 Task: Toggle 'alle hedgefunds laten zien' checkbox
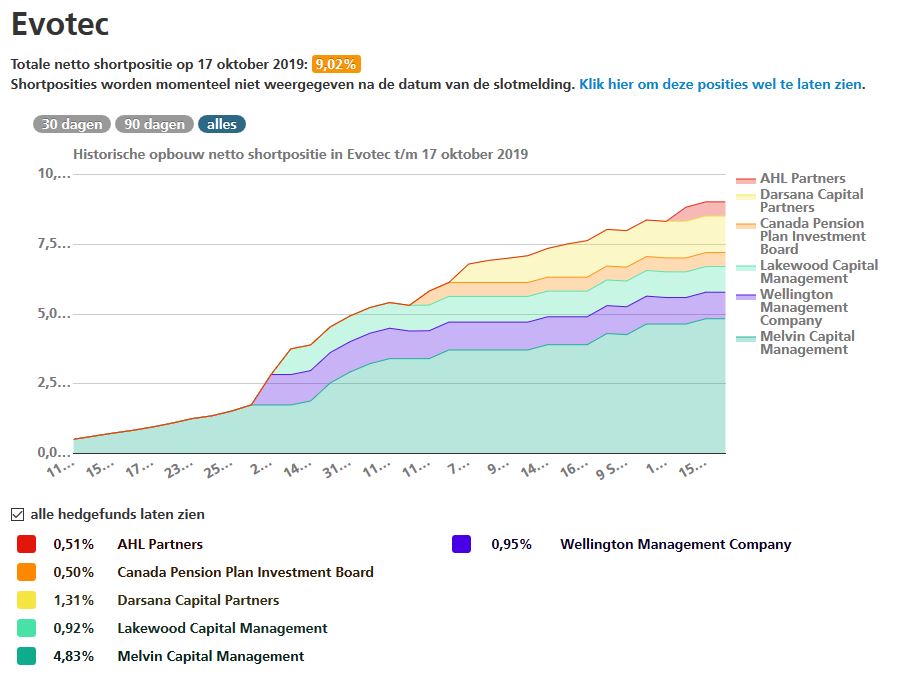17,514
